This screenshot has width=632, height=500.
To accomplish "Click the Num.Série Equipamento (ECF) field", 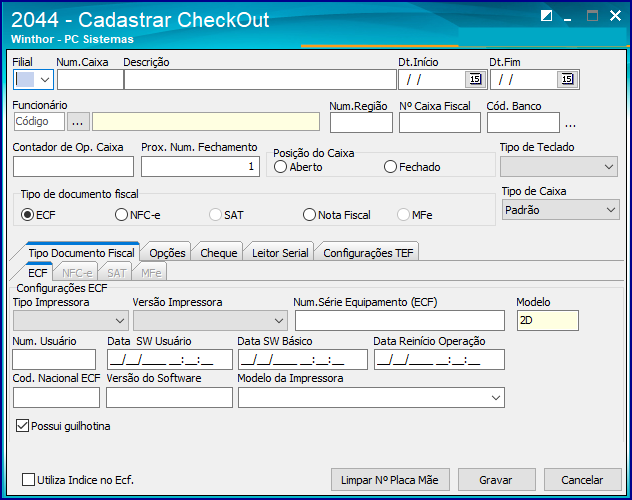I will [x=400, y=321].
